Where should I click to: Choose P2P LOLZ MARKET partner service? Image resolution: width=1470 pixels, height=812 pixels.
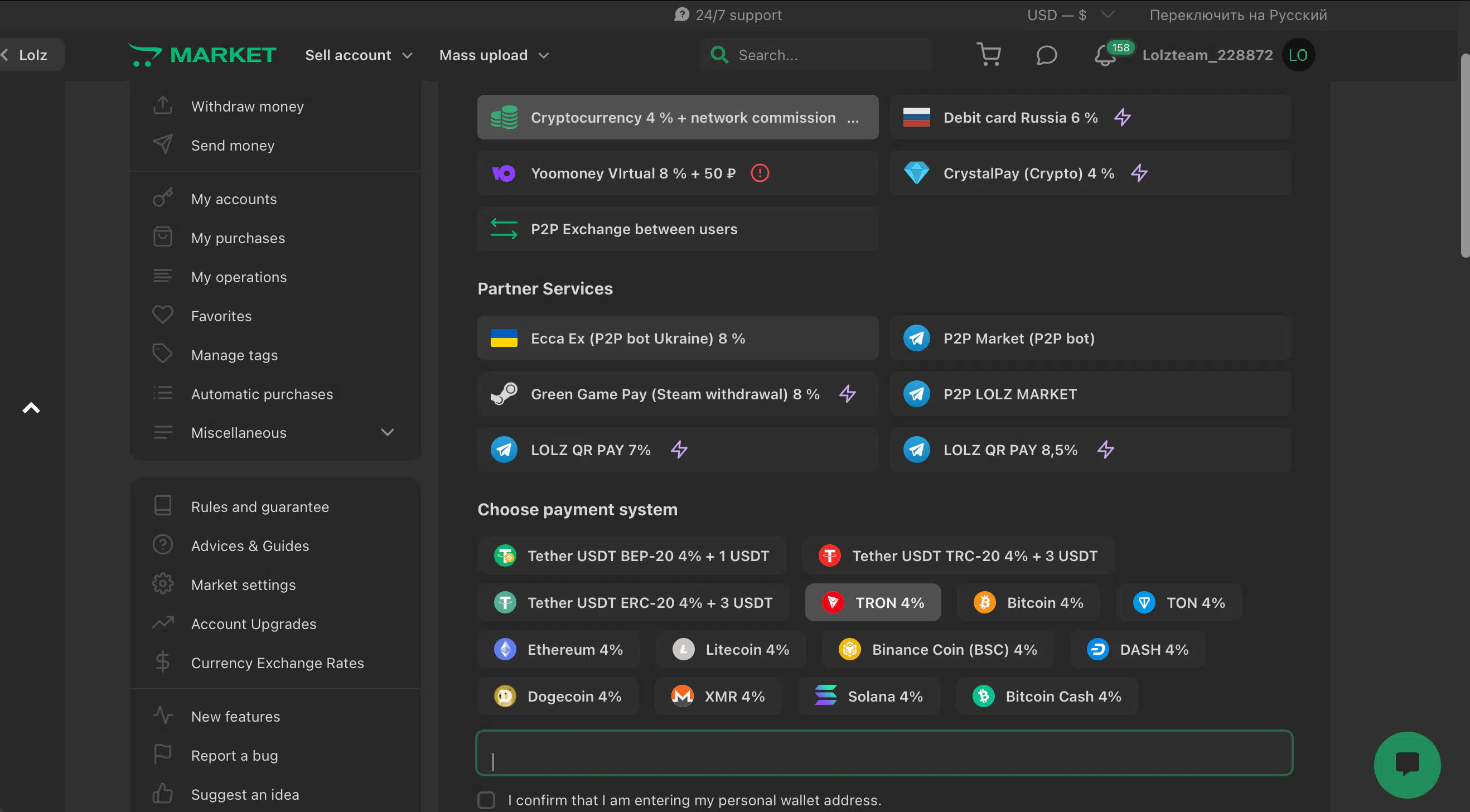[x=1090, y=394]
